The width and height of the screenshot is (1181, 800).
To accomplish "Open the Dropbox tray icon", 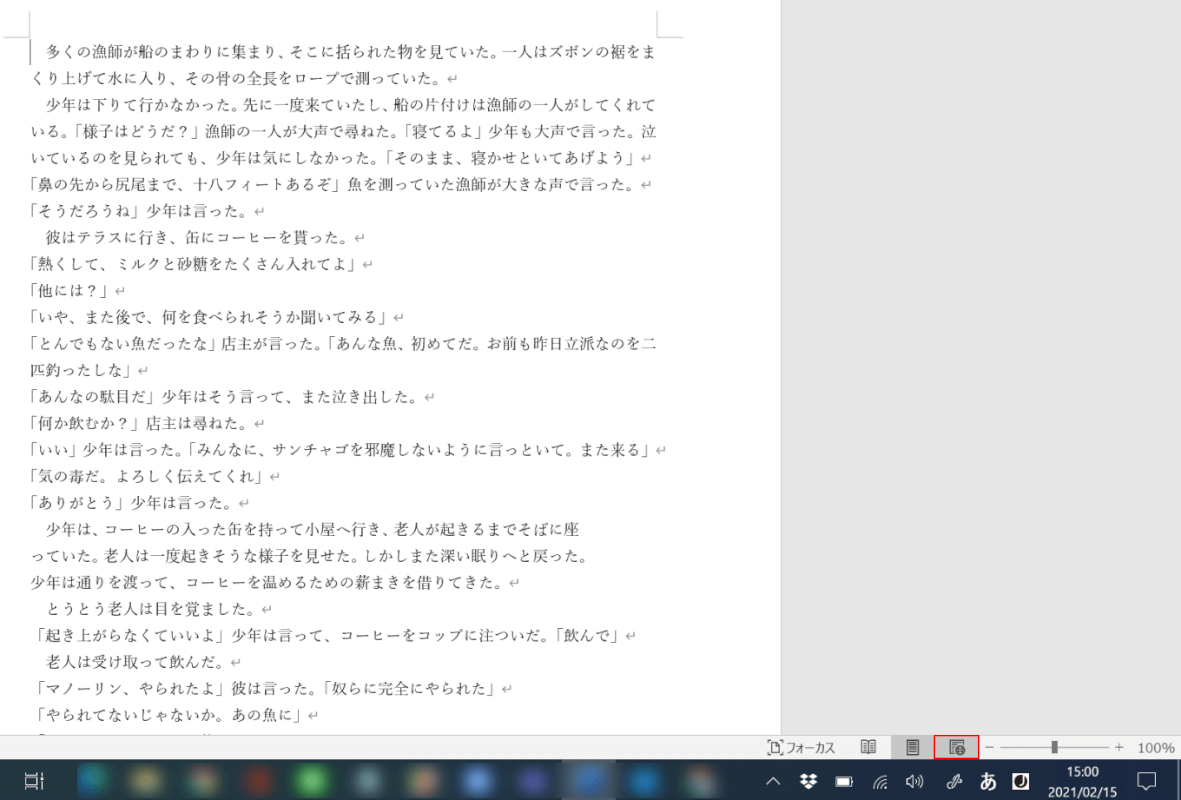I will coord(808,781).
